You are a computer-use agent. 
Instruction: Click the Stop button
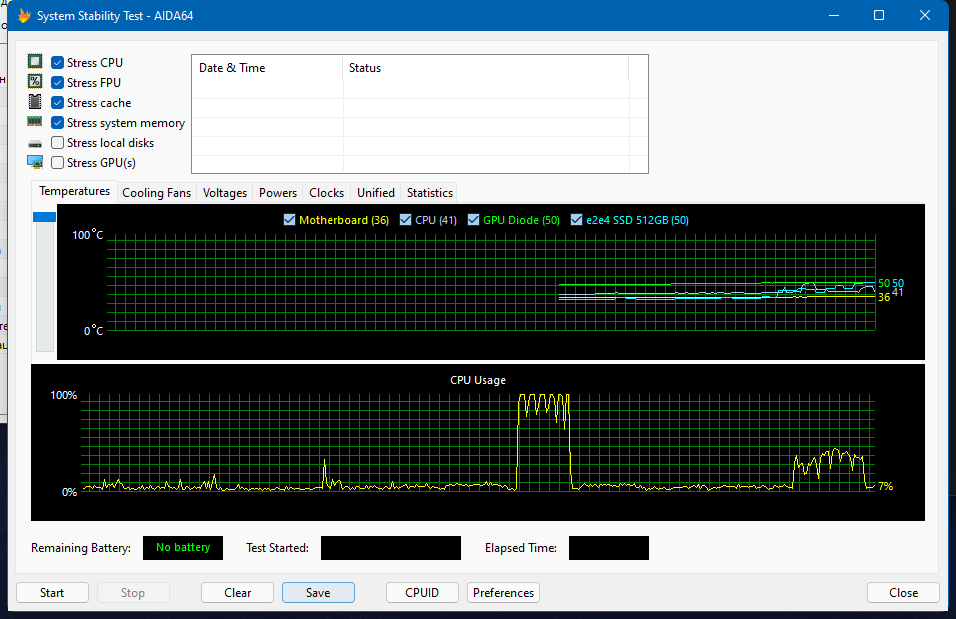(x=133, y=593)
